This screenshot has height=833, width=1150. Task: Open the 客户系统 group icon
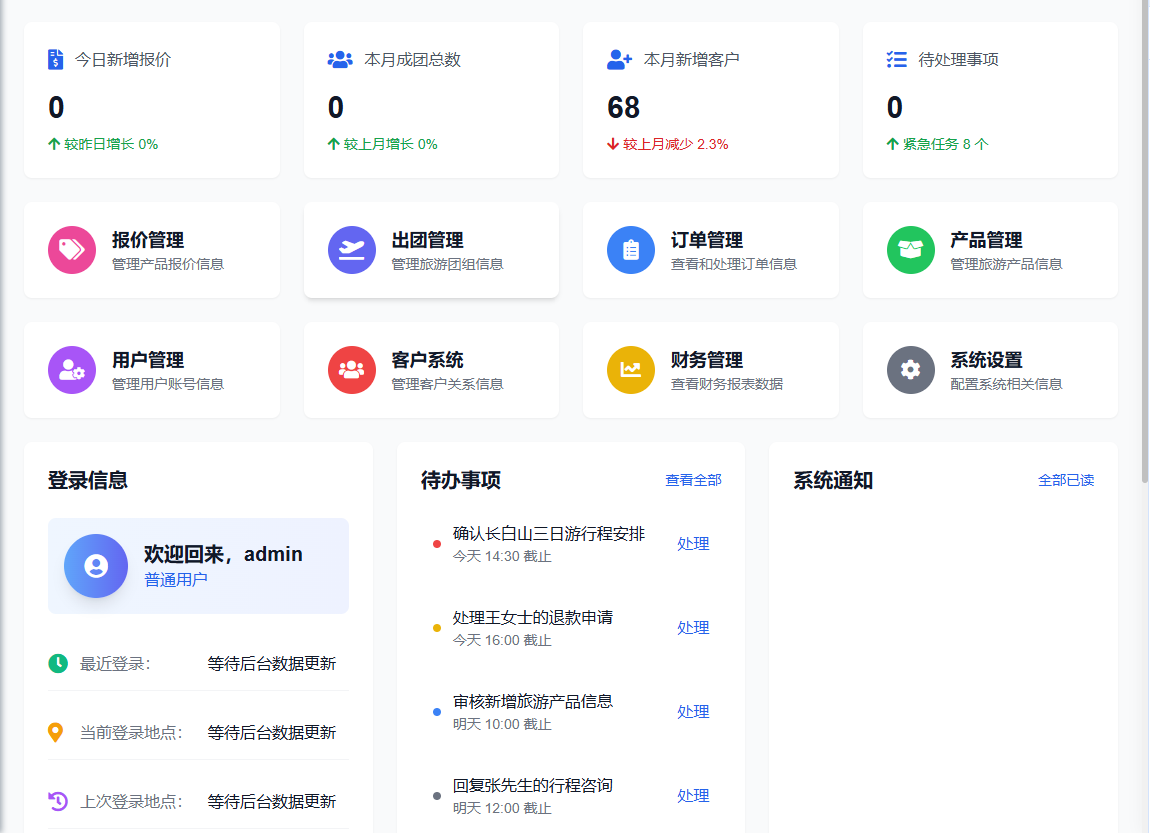point(351,370)
